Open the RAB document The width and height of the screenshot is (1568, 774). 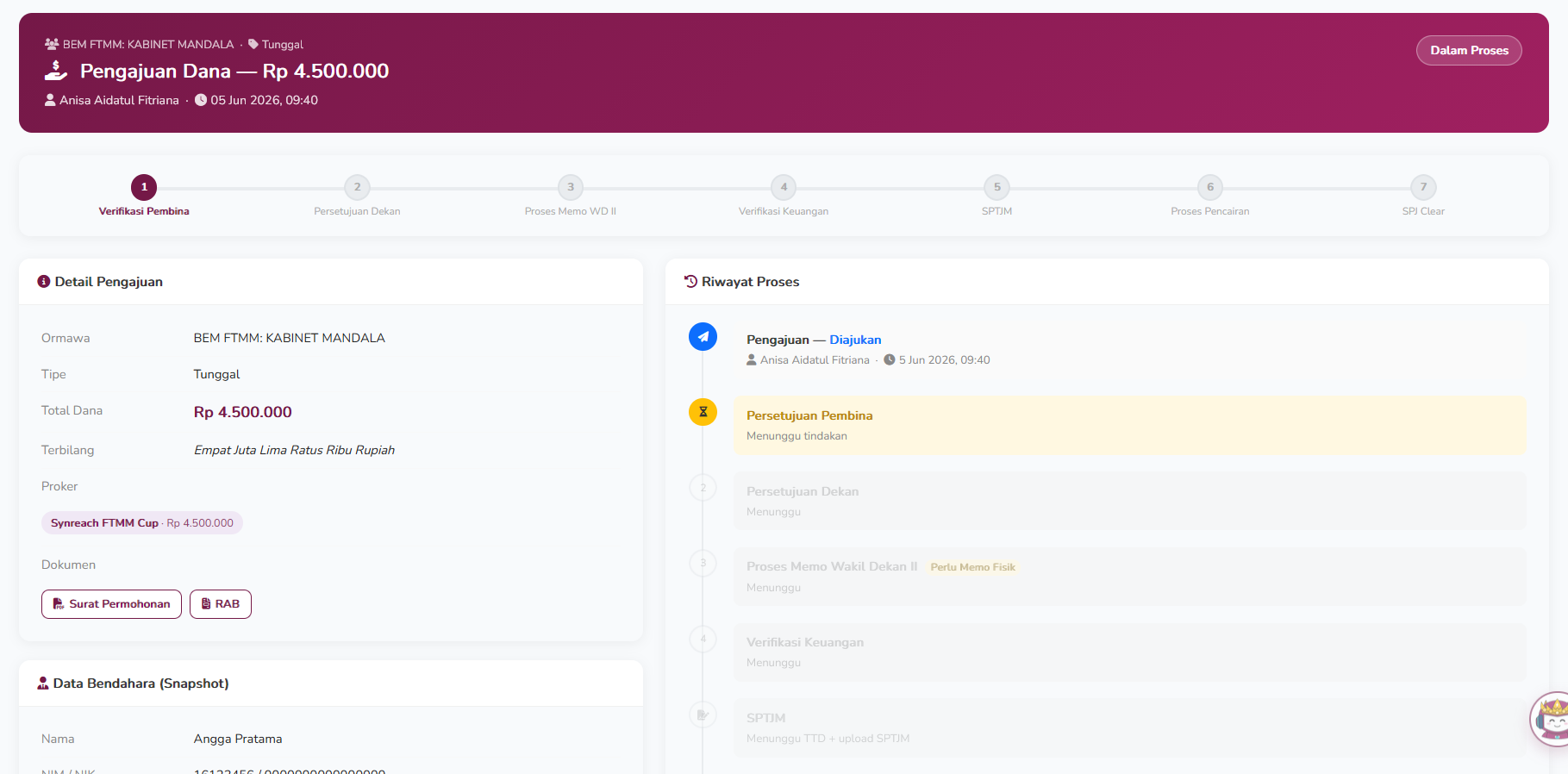click(221, 604)
